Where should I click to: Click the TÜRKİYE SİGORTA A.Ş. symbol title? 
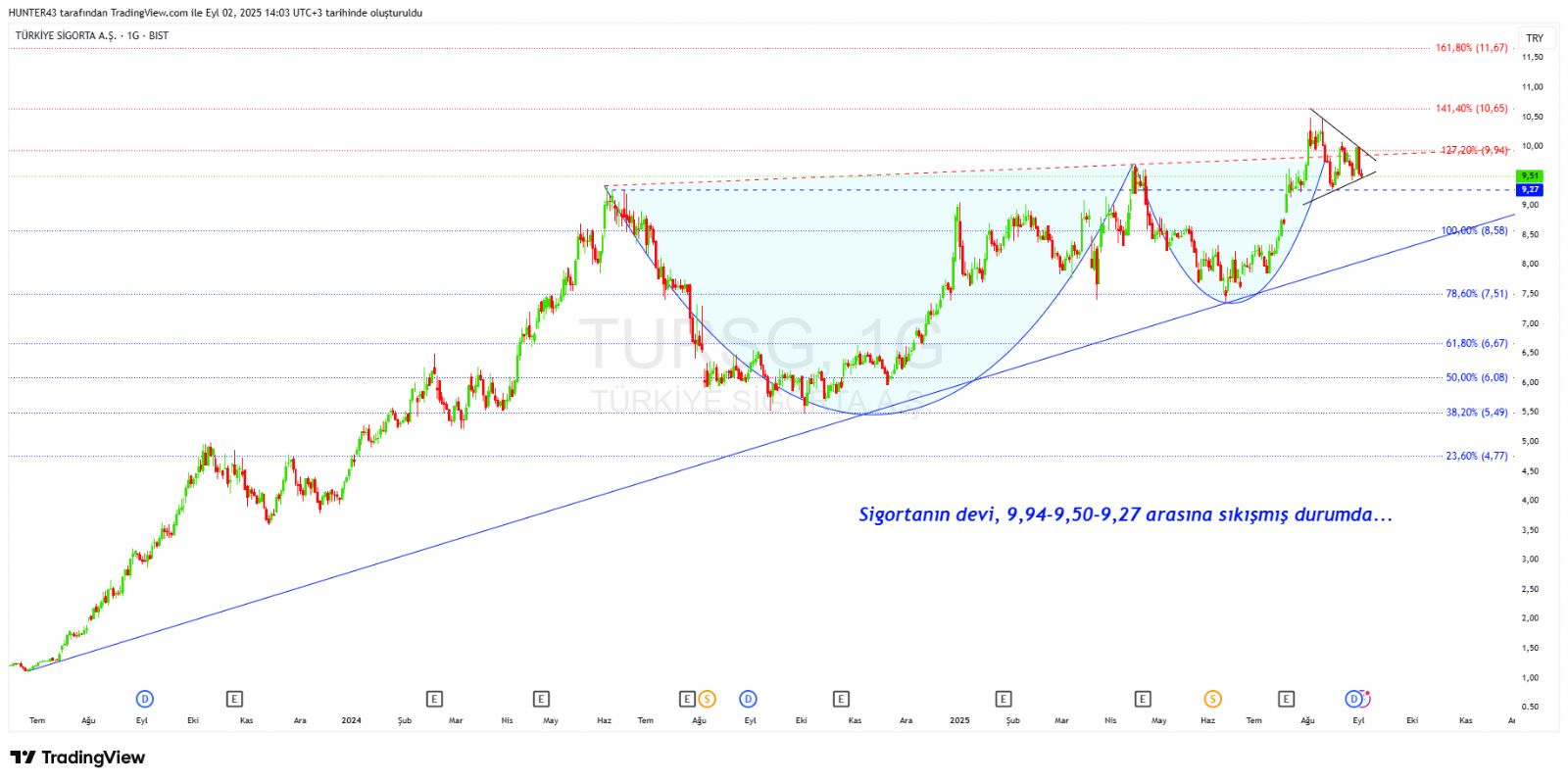click(65, 35)
